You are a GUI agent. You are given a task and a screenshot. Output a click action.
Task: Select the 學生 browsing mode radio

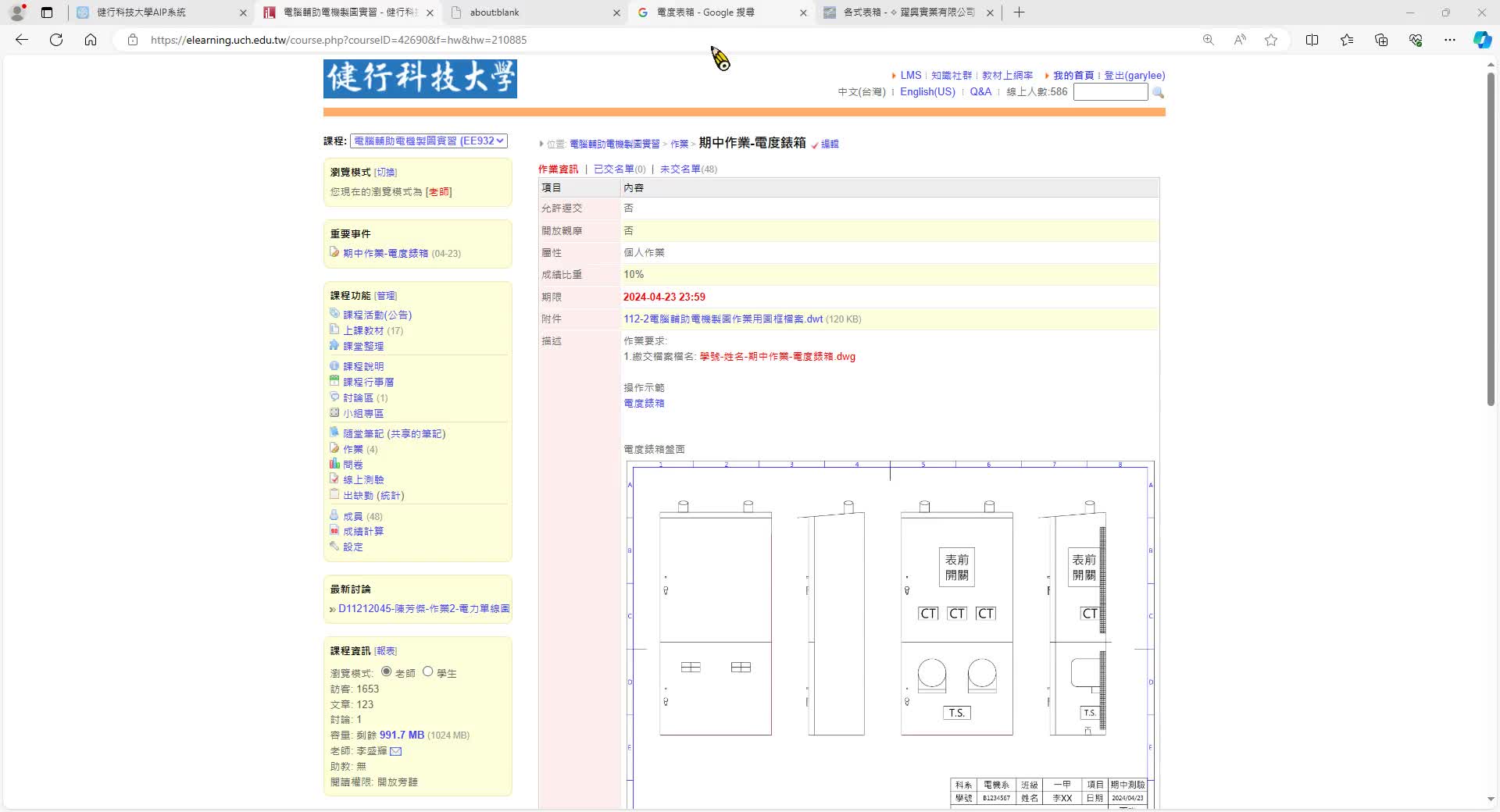[x=427, y=671]
